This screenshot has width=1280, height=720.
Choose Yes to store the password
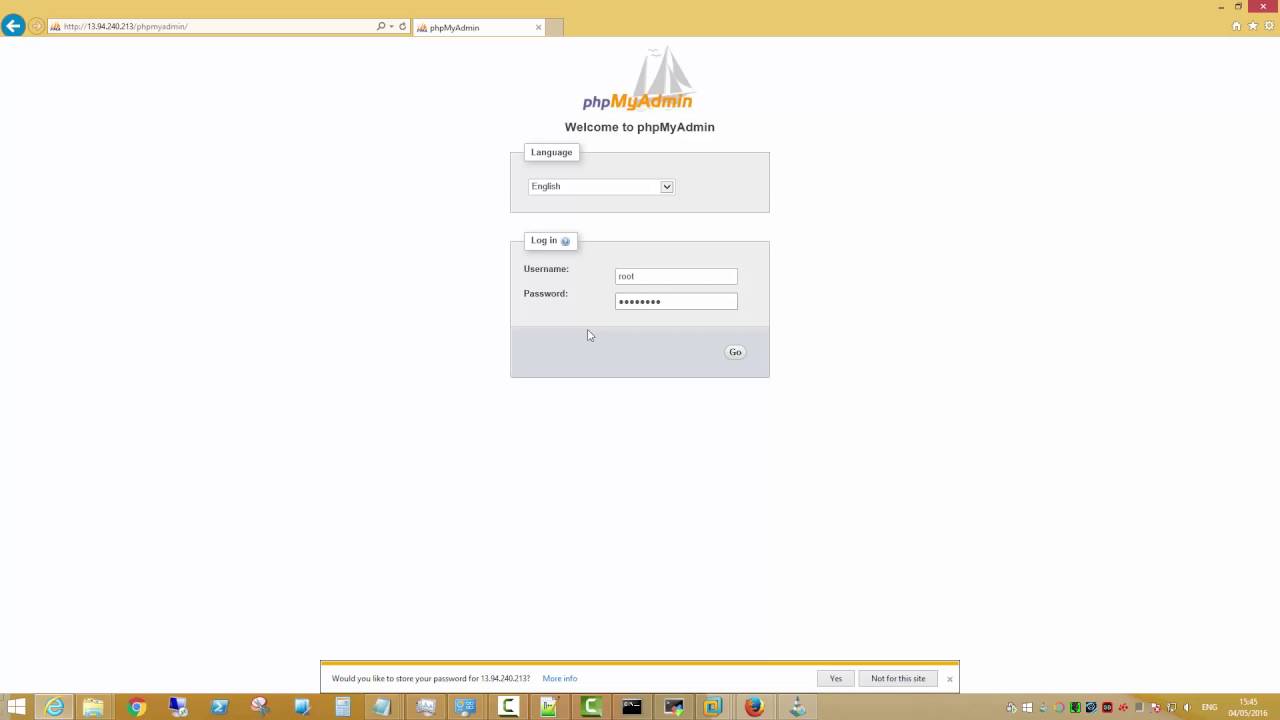point(835,678)
